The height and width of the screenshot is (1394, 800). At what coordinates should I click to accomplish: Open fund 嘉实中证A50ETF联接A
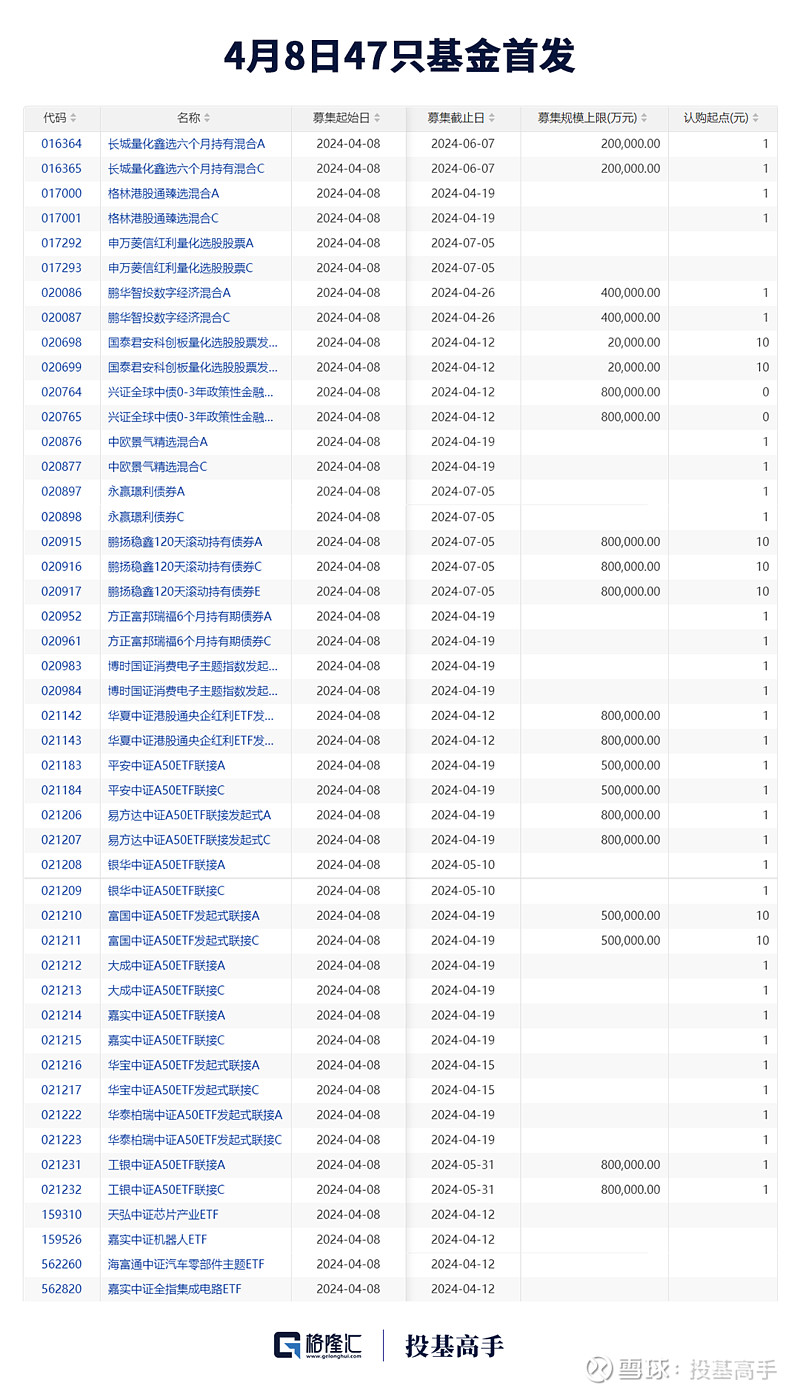click(167, 1016)
